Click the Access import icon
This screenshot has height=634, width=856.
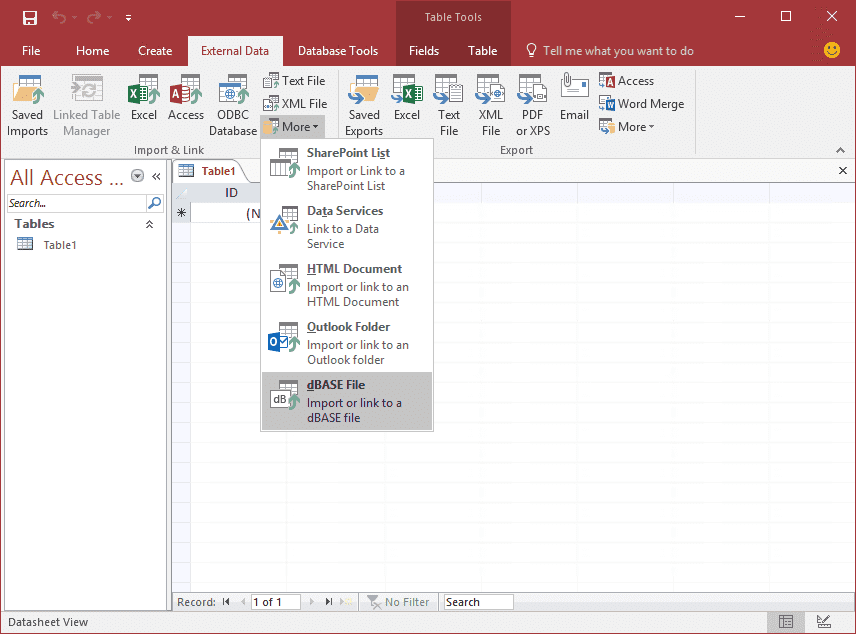185,100
